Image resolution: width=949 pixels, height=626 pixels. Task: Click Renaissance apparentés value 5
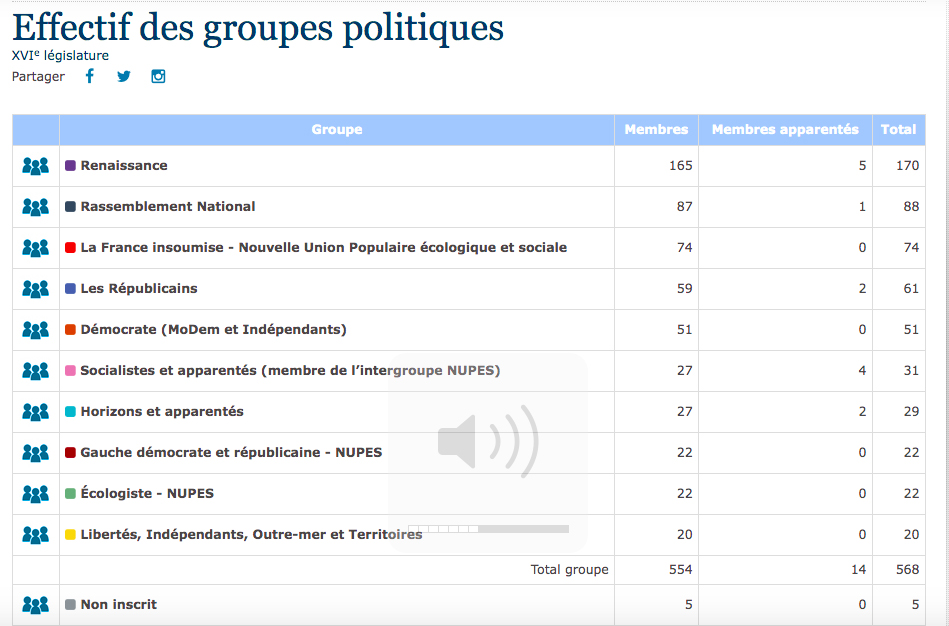pos(862,165)
